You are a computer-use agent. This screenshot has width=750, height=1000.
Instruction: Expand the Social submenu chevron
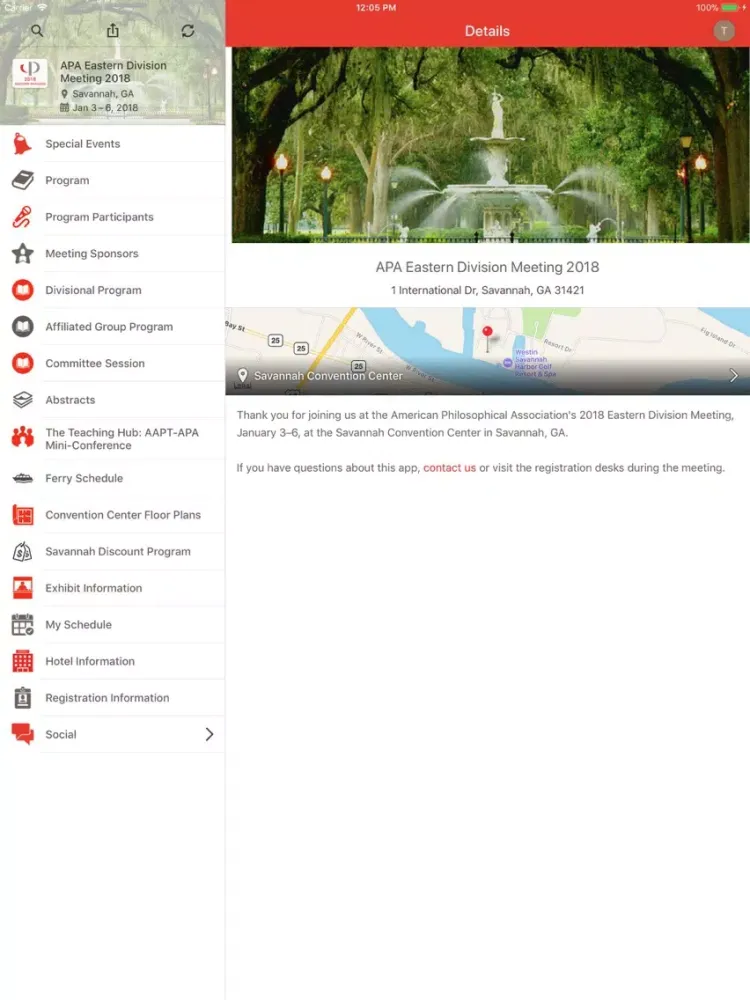[209, 735]
